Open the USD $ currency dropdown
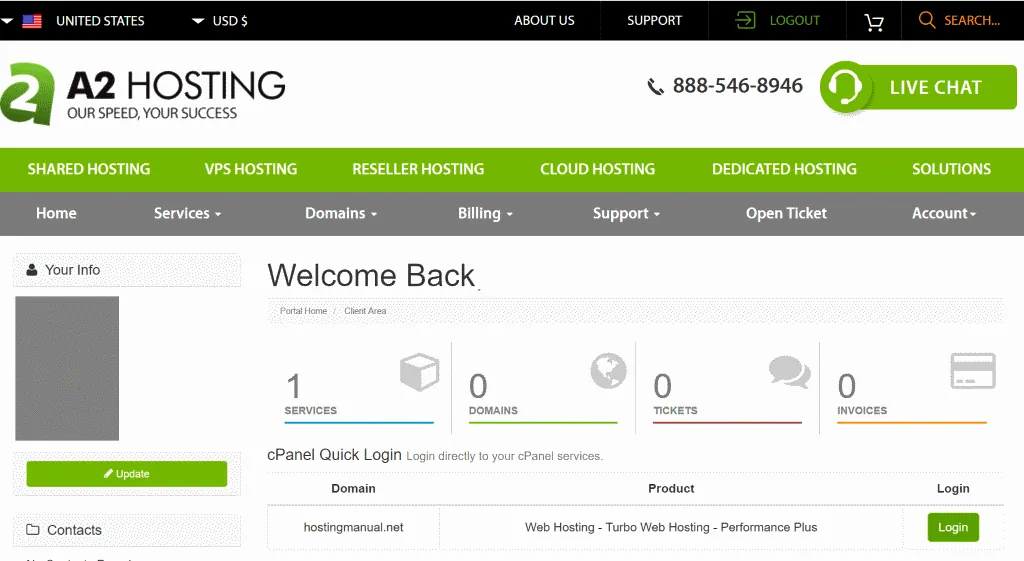 click(x=219, y=21)
